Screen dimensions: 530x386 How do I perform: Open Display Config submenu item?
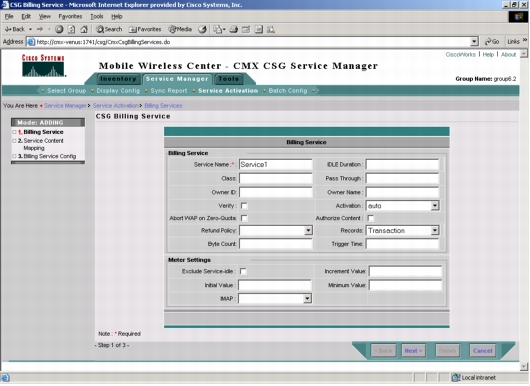(118, 91)
